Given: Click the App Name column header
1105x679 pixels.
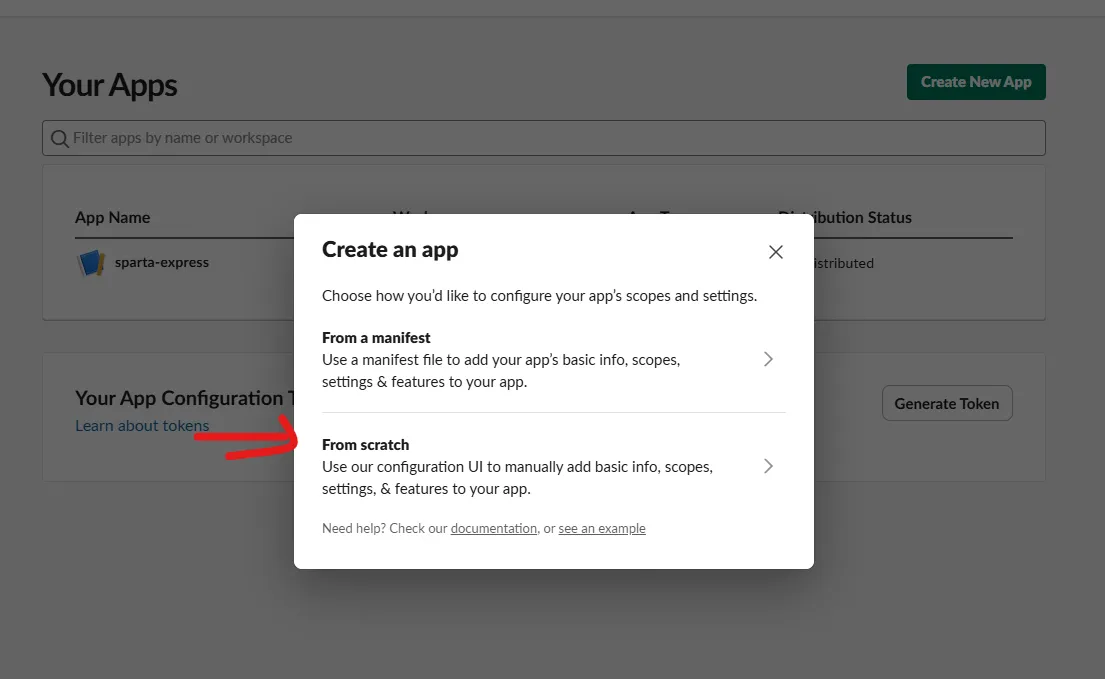Looking at the screenshot, I should [x=112, y=217].
